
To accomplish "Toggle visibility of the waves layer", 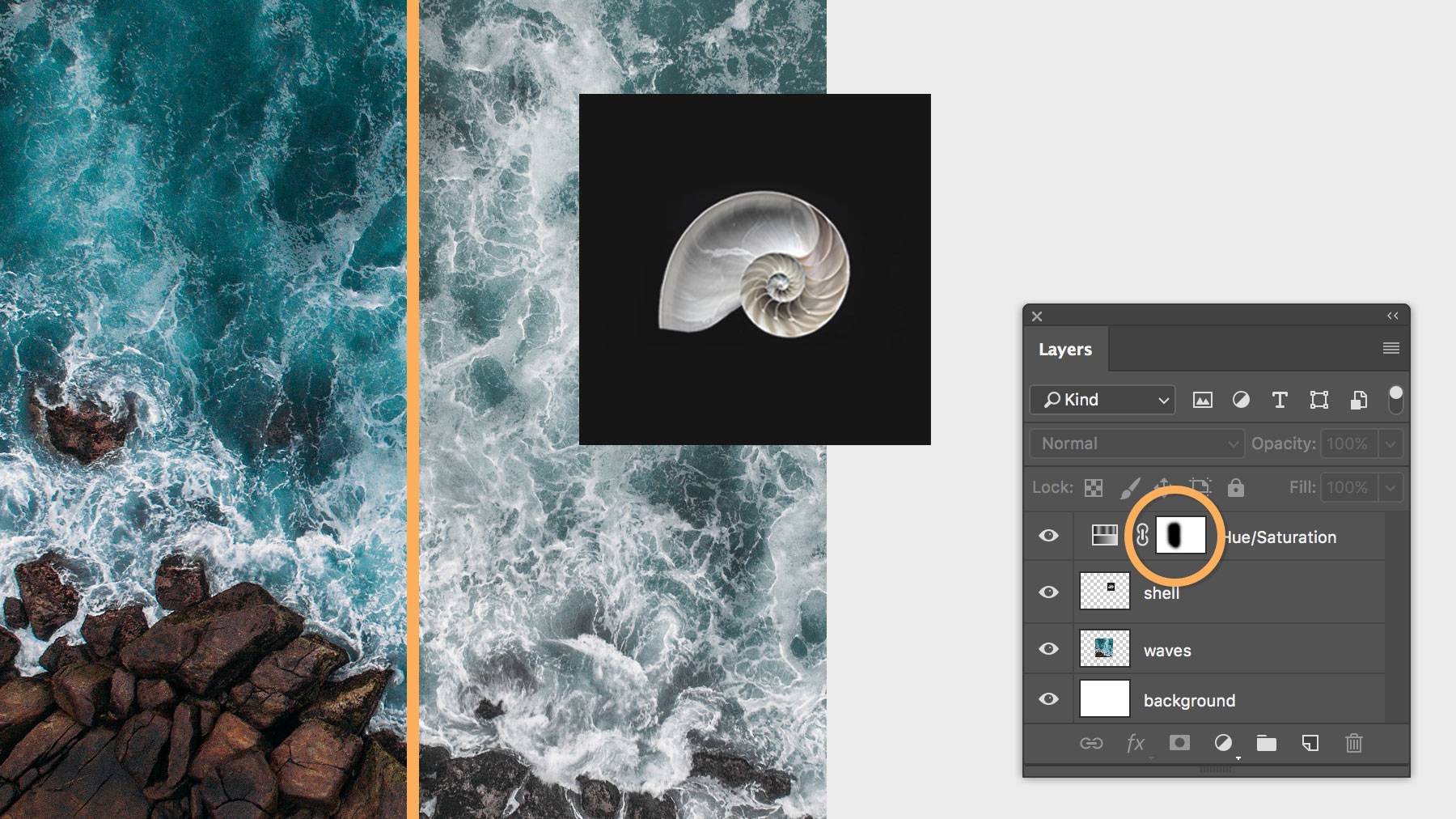I will tap(1048, 648).
